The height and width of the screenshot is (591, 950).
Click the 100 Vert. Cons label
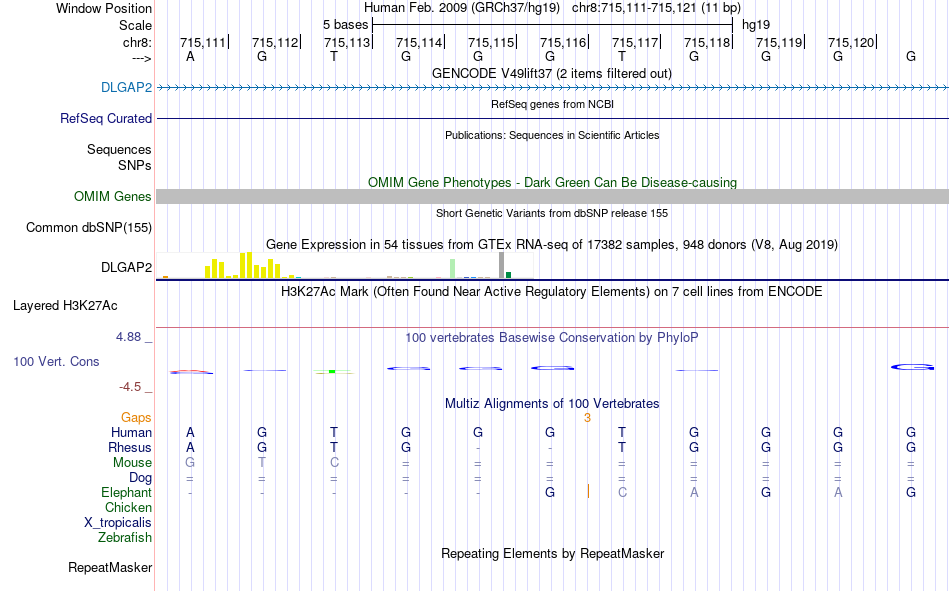point(56,361)
